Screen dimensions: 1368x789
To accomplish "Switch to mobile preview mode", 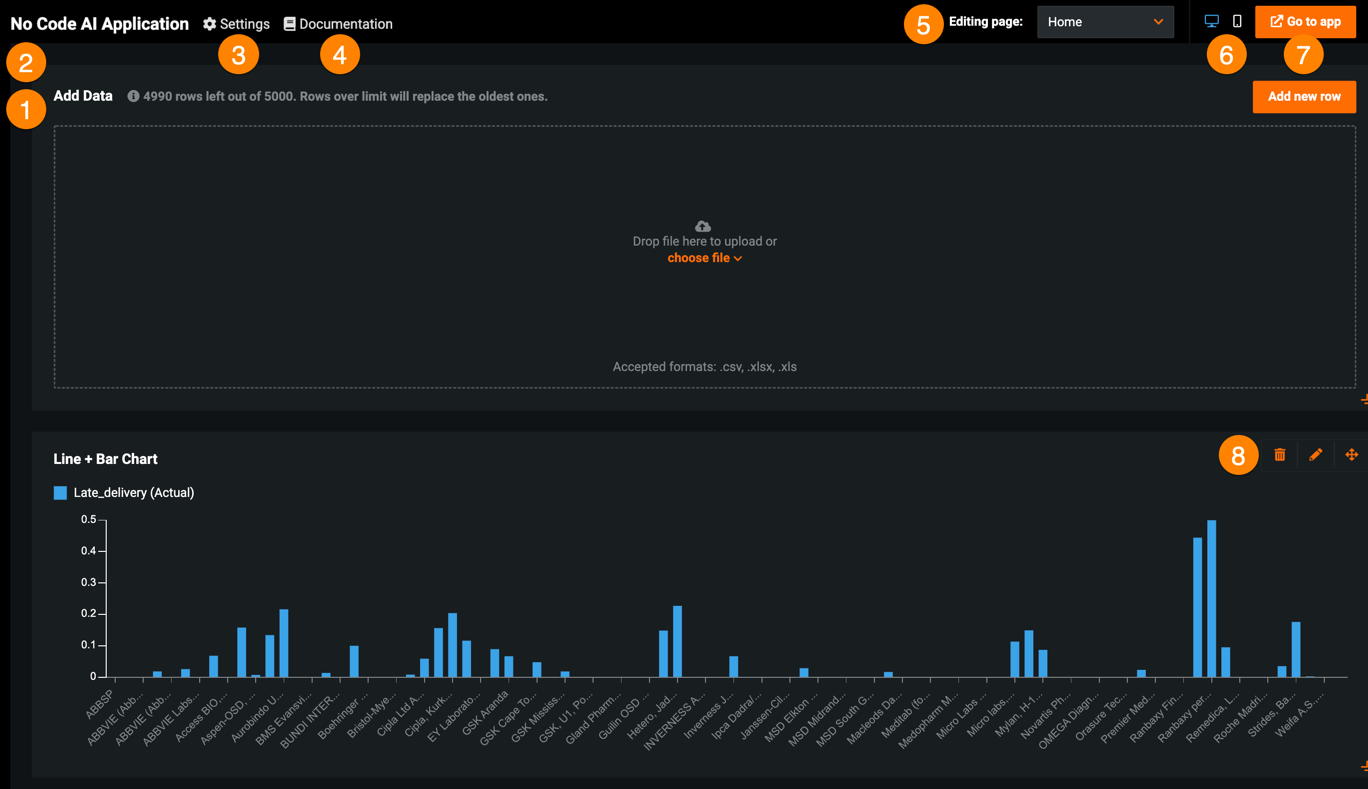I will tap(1237, 21).
